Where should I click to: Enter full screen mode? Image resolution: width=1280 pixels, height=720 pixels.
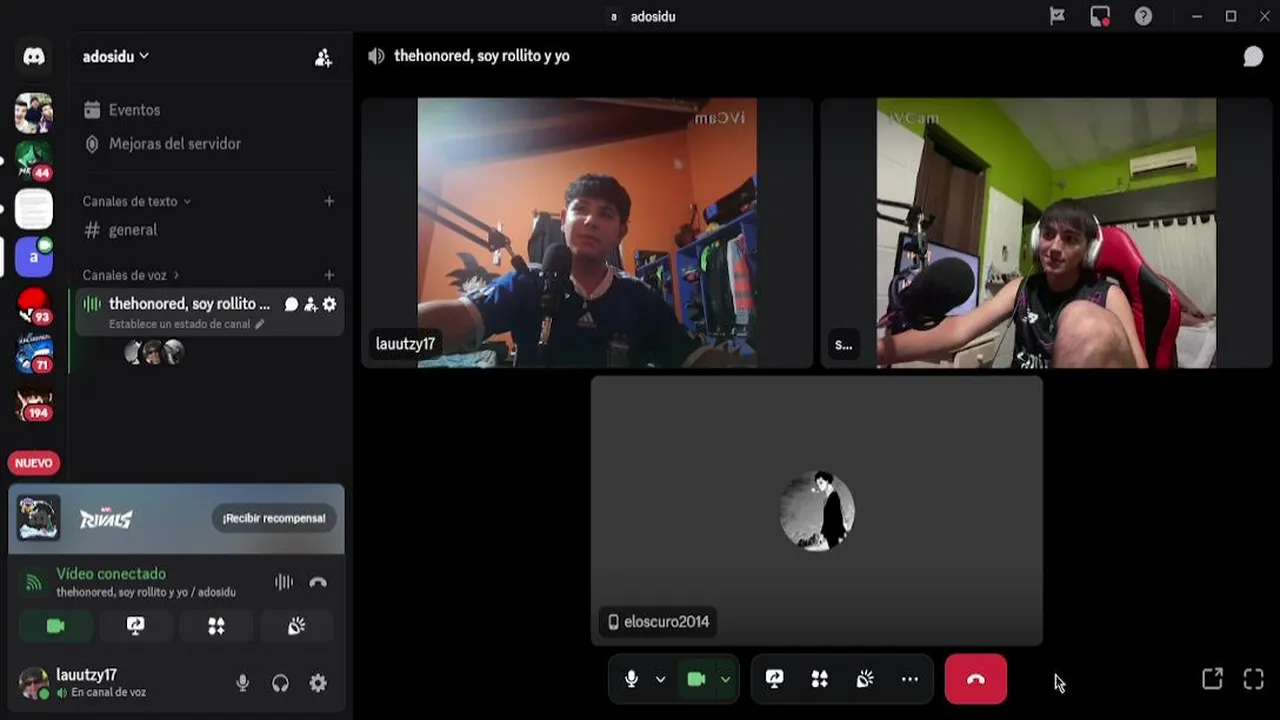(x=1253, y=679)
